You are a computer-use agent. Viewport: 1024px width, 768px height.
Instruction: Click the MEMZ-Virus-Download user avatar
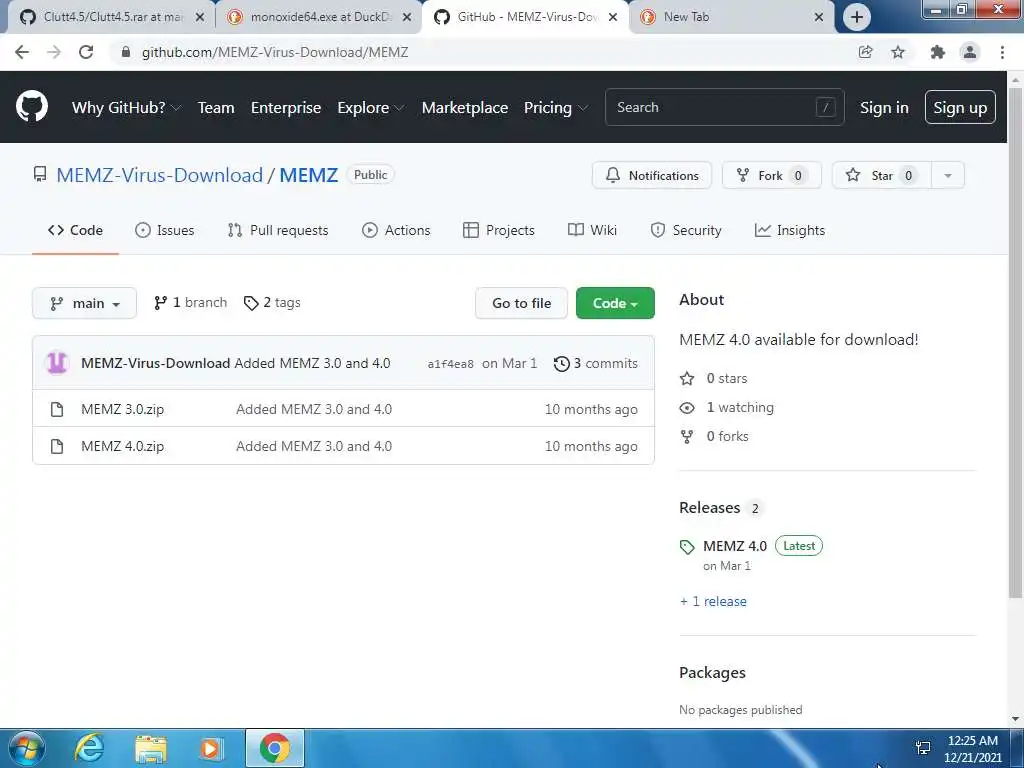[57, 362]
